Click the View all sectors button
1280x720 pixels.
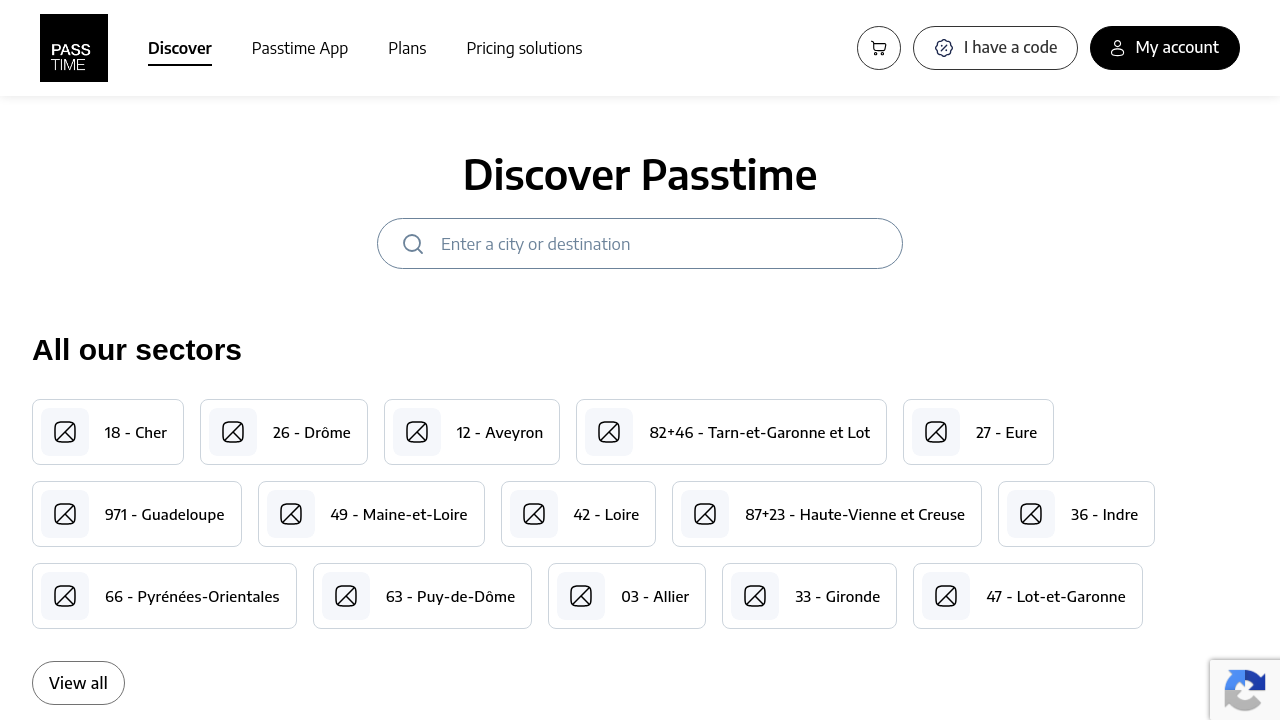coord(78,683)
